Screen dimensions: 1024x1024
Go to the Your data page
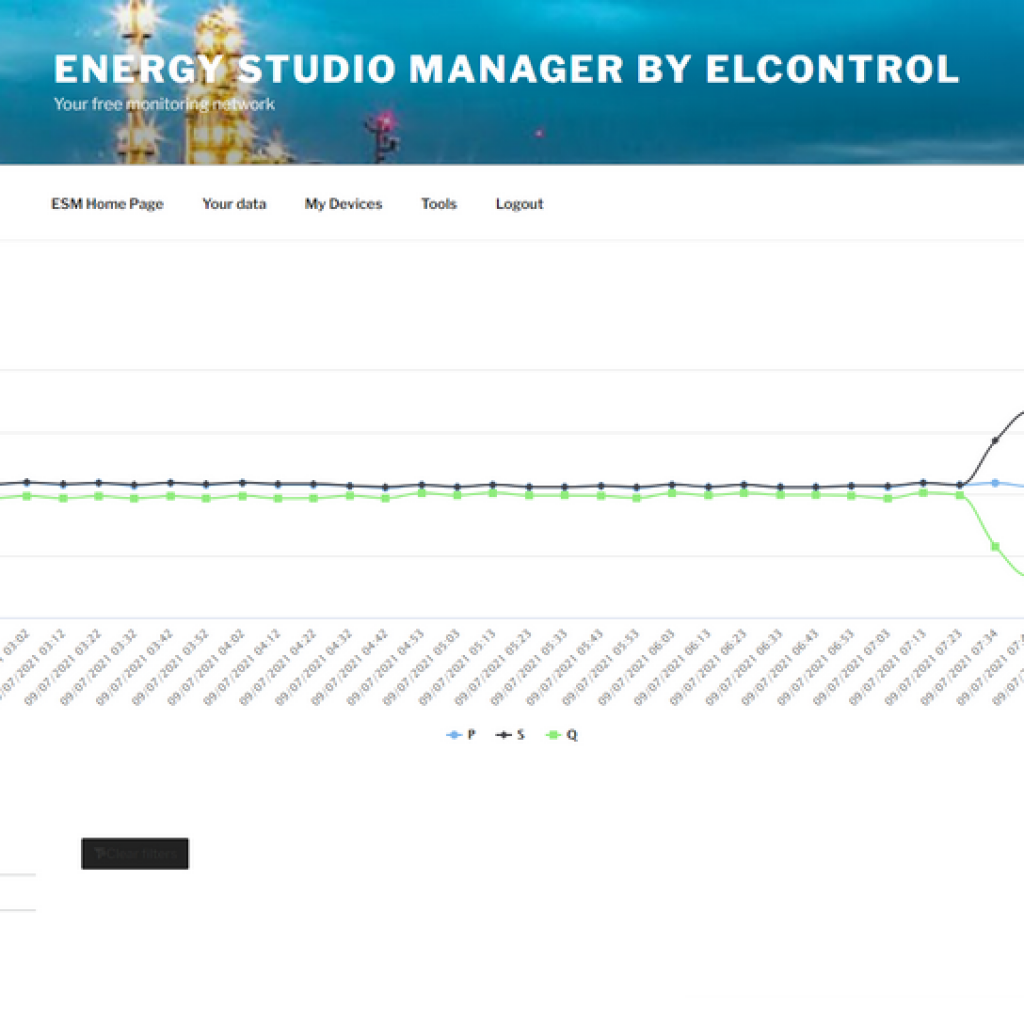click(x=234, y=204)
